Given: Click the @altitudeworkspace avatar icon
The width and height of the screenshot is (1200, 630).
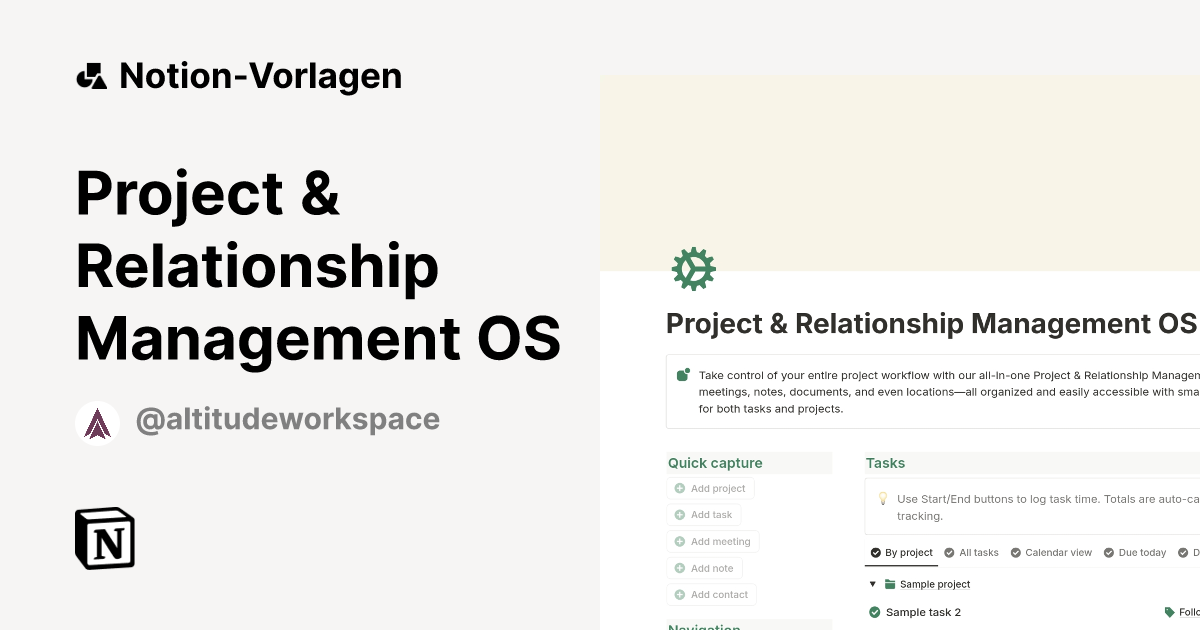Looking at the screenshot, I should (x=97, y=421).
